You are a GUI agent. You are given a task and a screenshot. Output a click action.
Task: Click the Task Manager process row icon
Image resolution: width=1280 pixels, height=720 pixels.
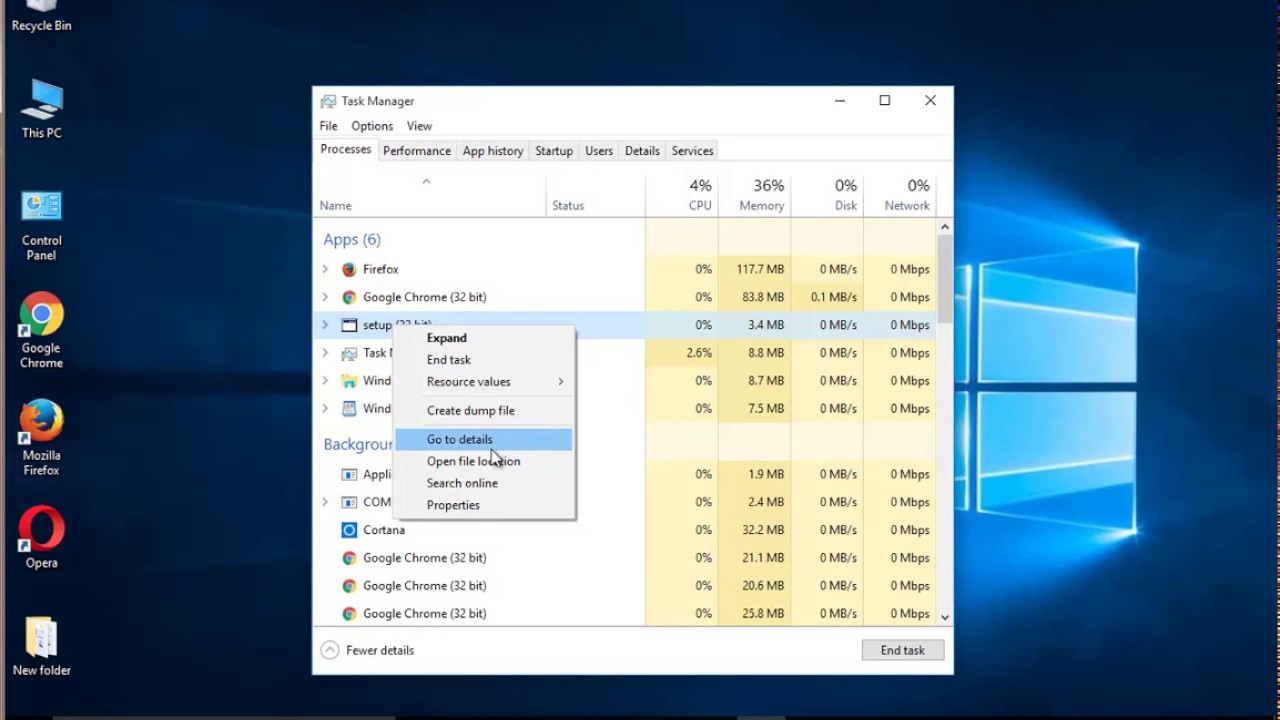click(349, 353)
